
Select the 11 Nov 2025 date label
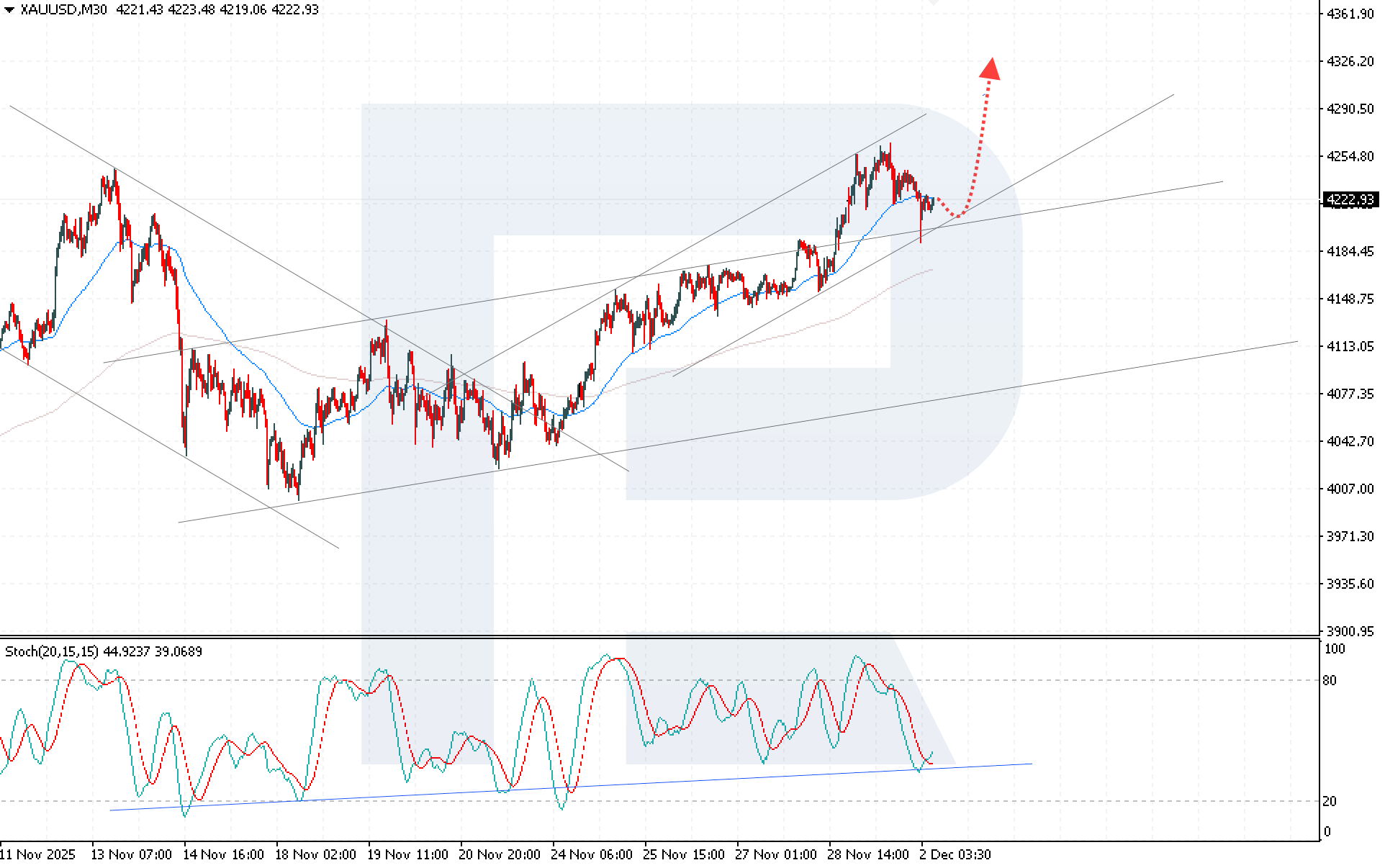click(37, 854)
